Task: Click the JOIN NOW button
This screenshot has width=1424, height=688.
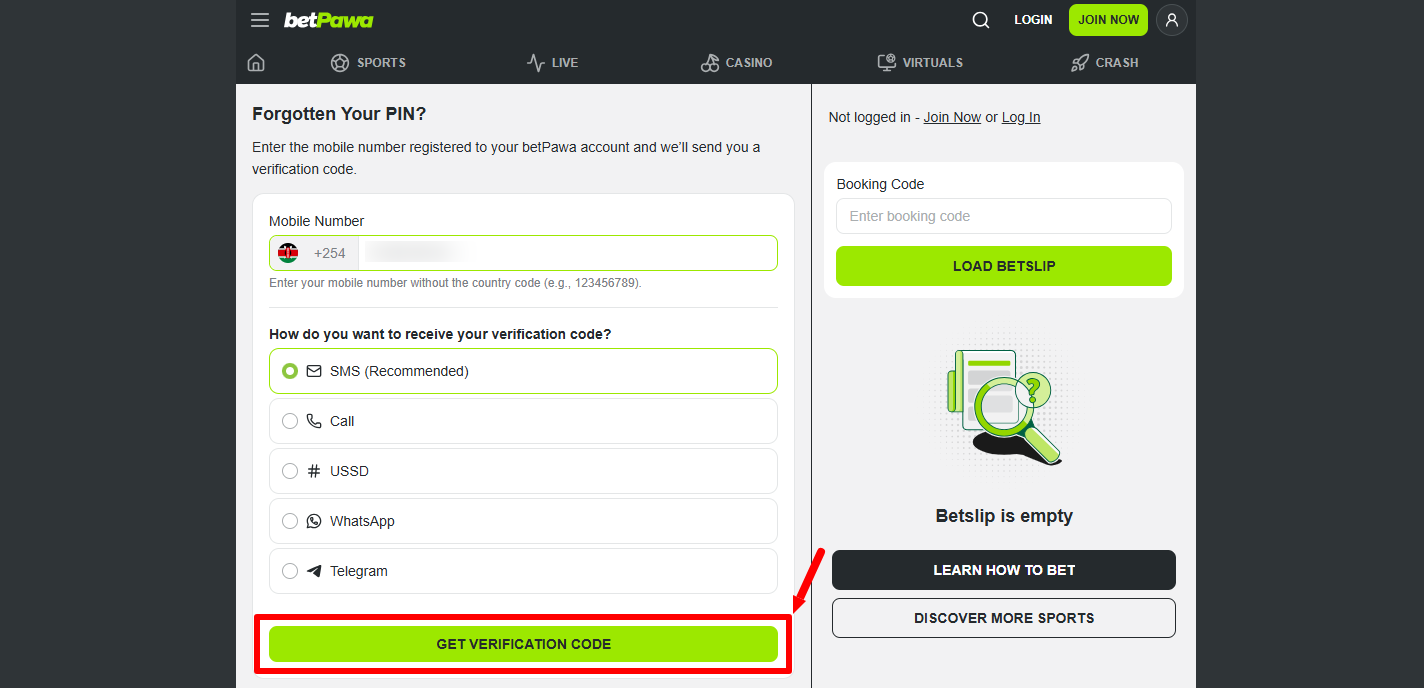Action: [1108, 20]
